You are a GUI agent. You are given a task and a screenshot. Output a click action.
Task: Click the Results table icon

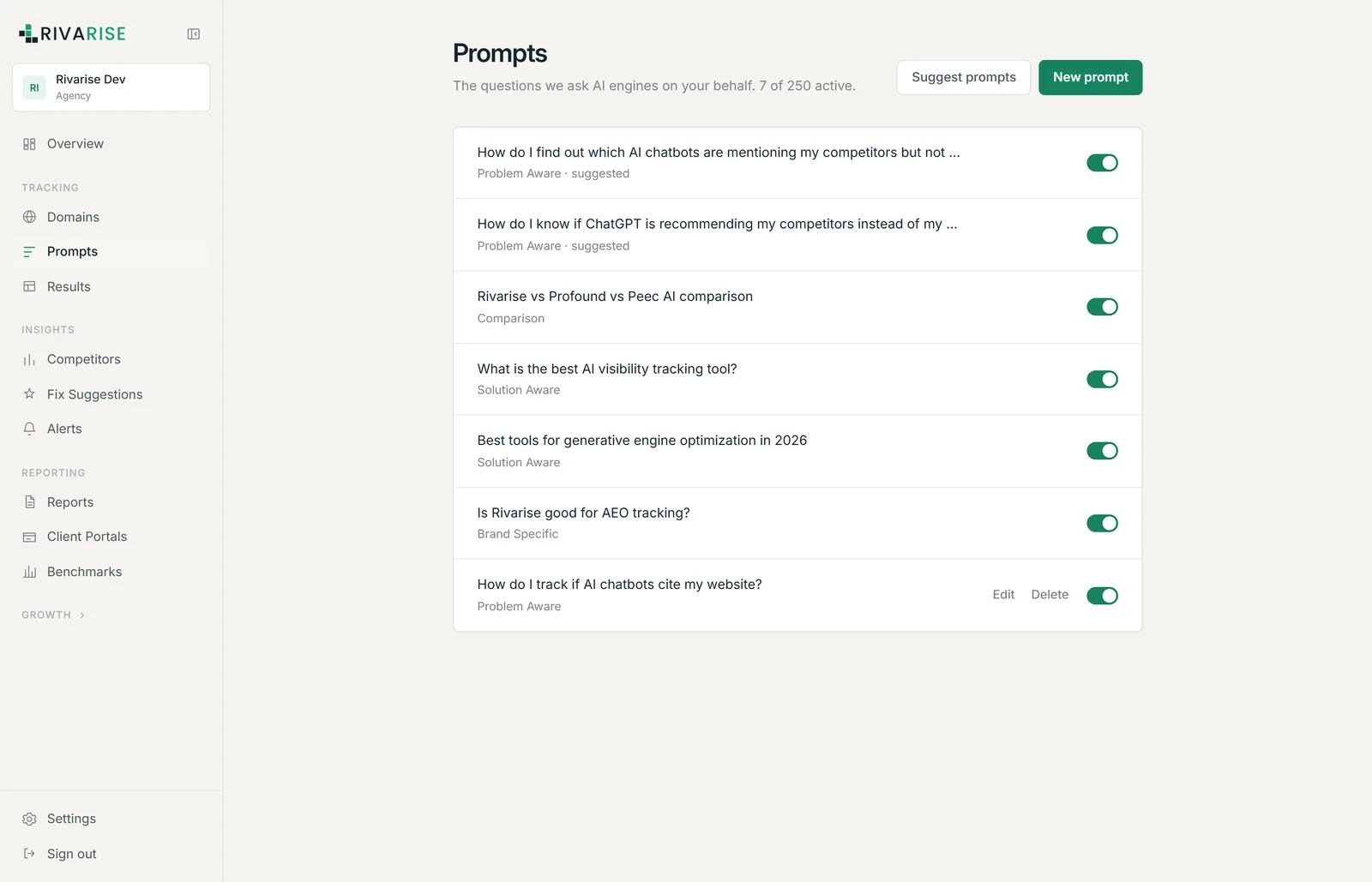coord(29,286)
